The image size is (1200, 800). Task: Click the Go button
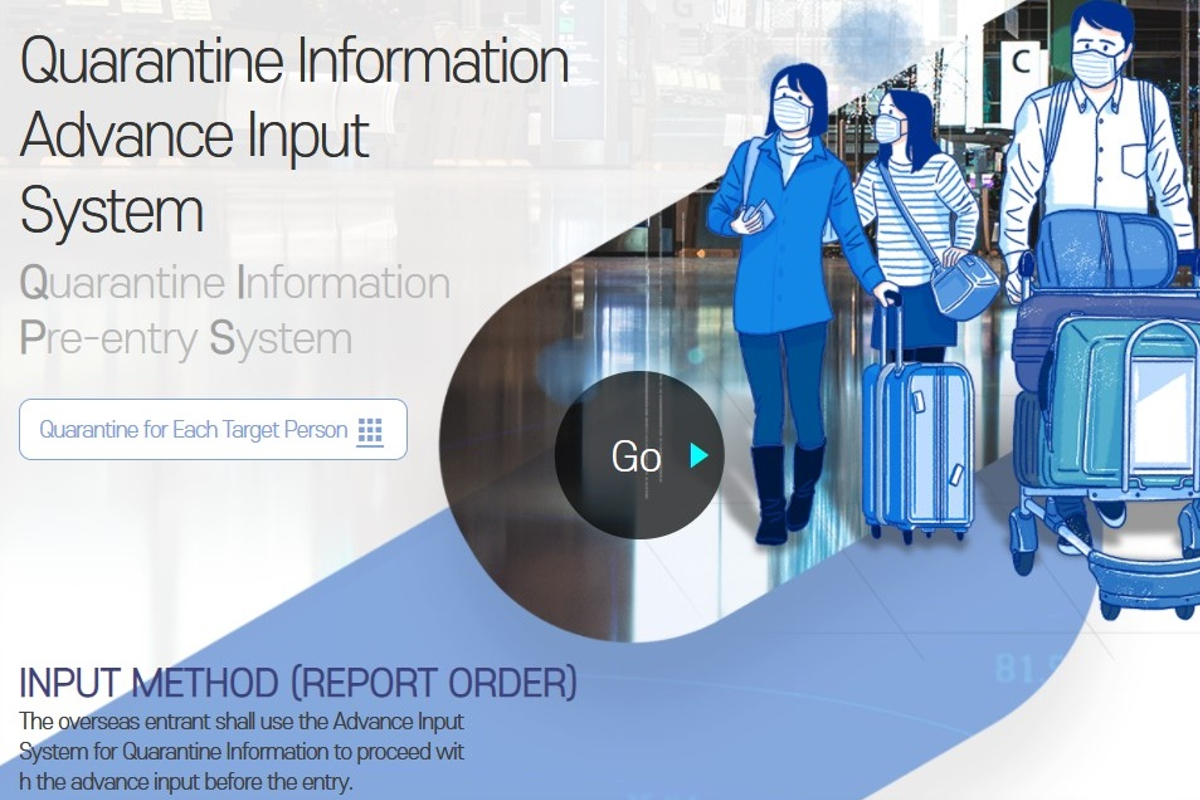(x=638, y=456)
